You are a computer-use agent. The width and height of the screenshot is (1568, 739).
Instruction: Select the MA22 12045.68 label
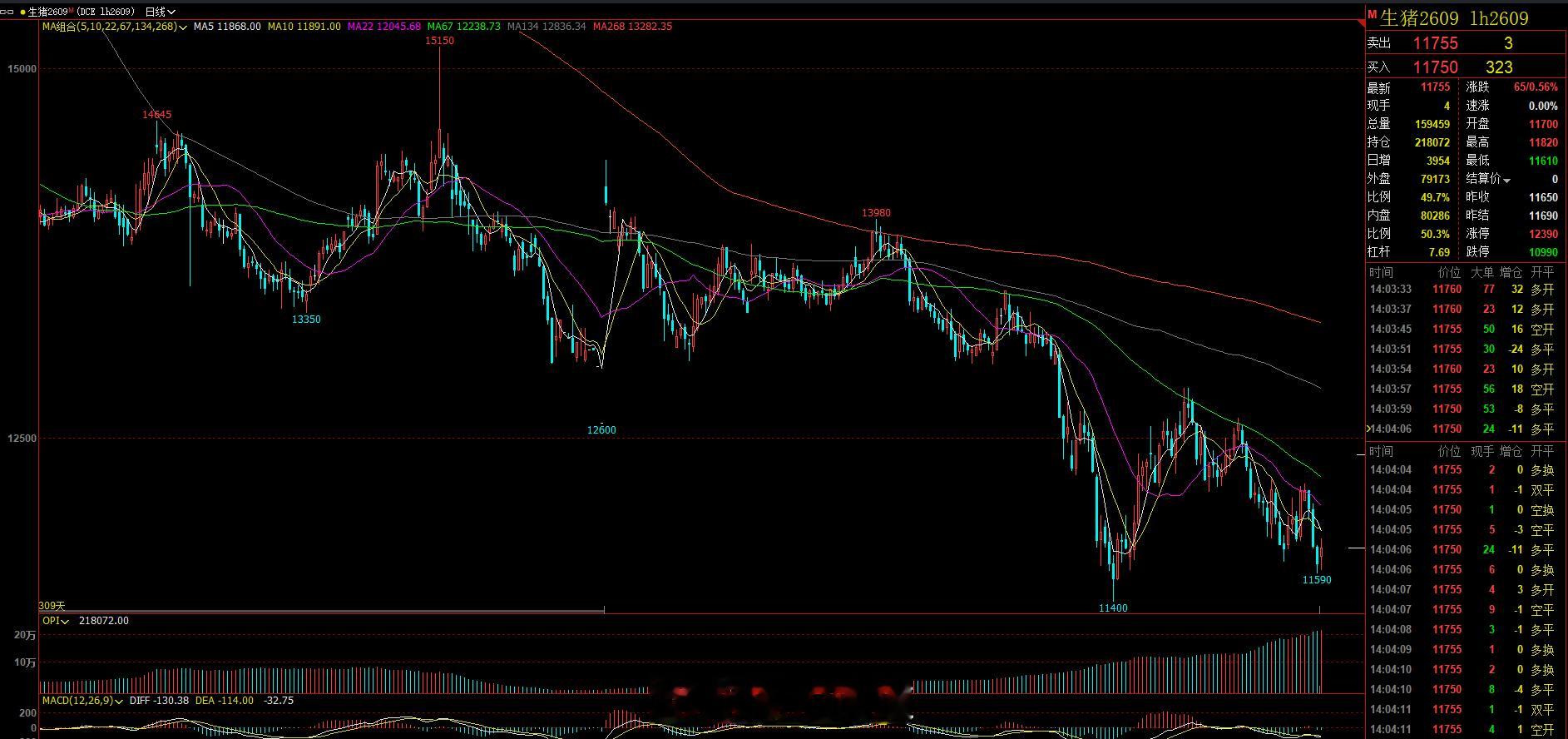click(384, 27)
